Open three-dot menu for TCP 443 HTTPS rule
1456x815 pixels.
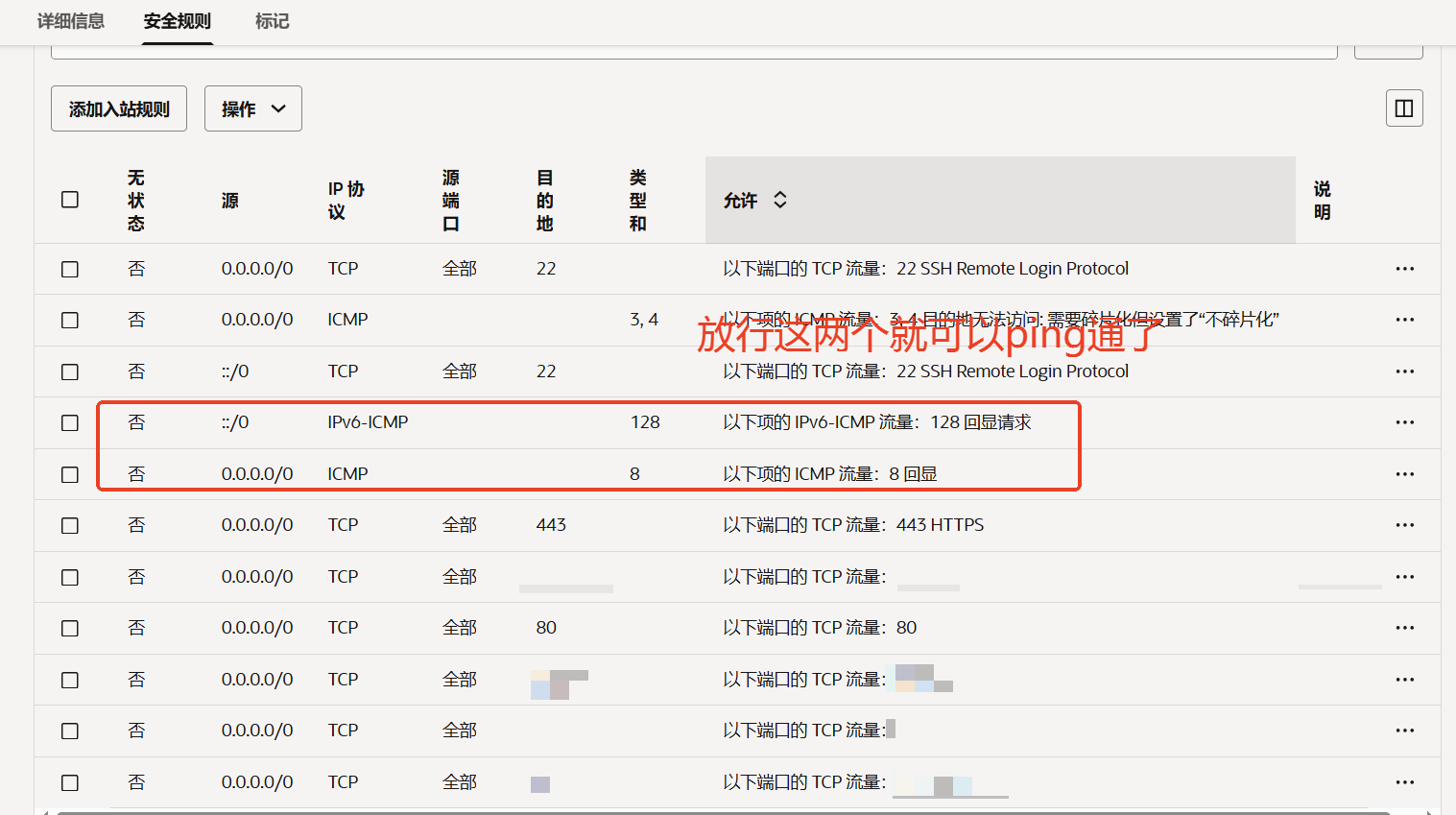click(x=1404, y=525)
